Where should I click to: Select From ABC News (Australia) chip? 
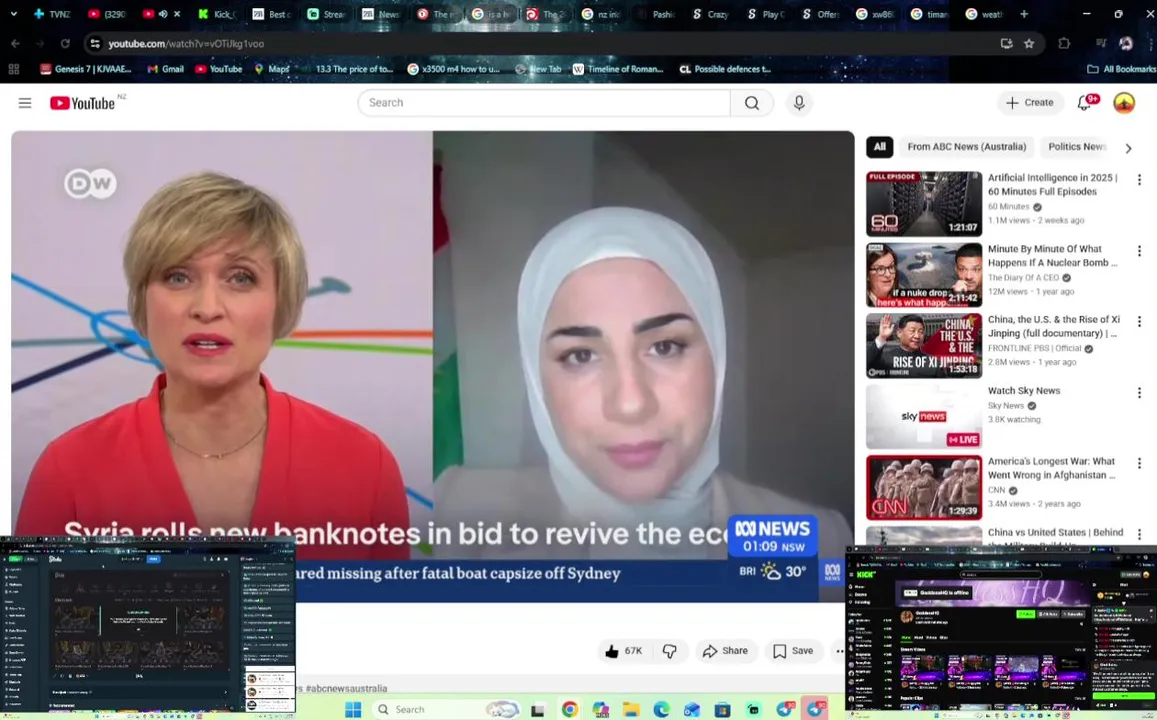point(967,147)
